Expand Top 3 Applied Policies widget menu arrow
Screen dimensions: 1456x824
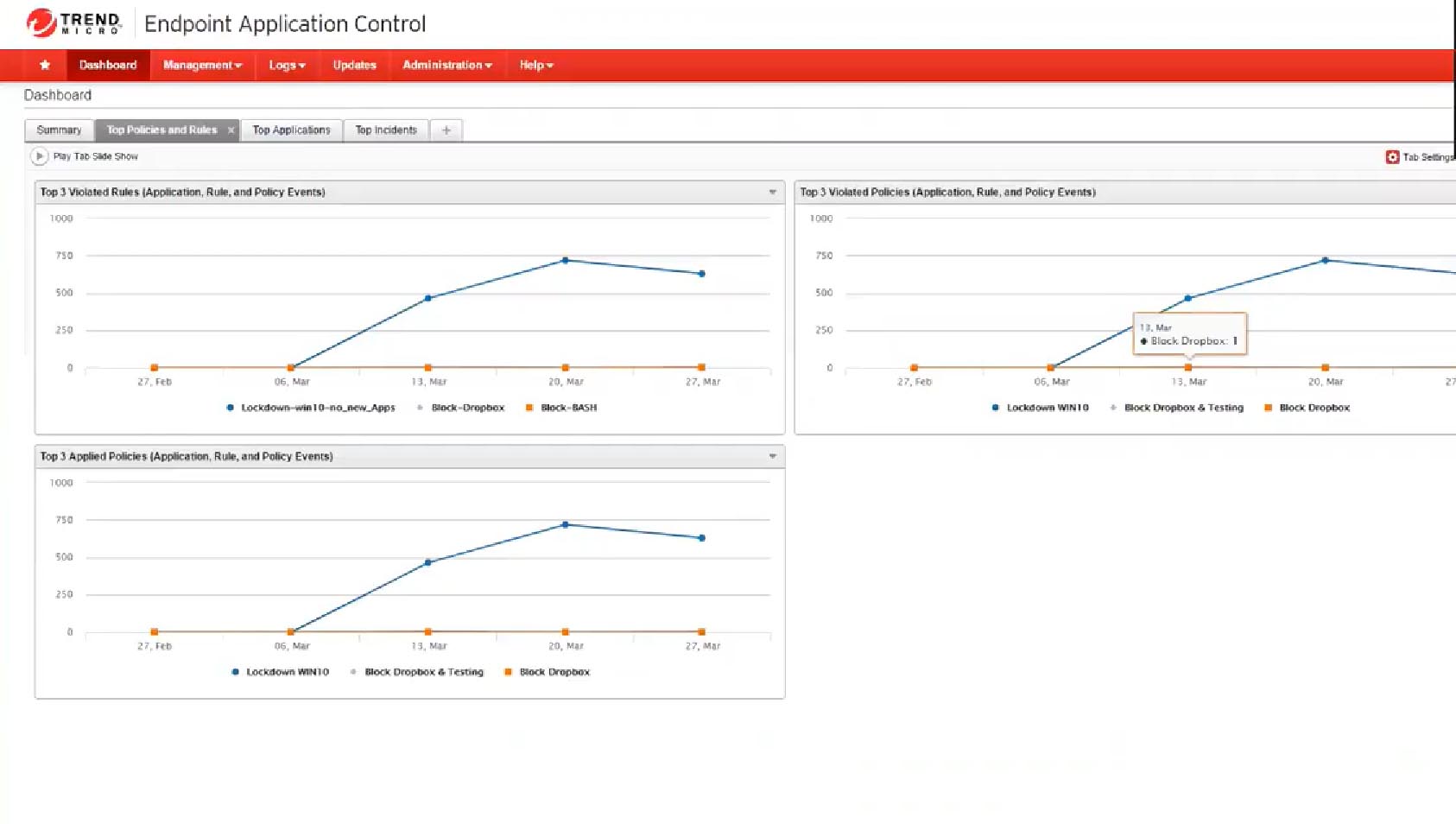click(773, 456)
